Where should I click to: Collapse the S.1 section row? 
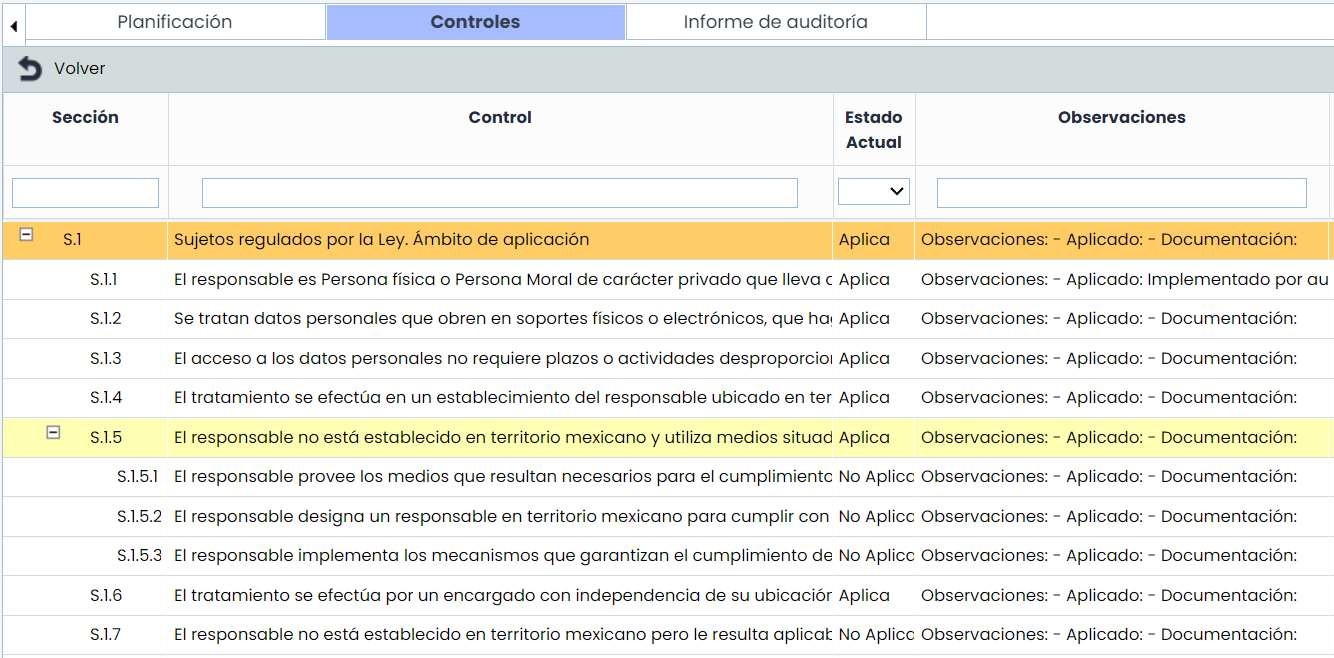[27, 234]
